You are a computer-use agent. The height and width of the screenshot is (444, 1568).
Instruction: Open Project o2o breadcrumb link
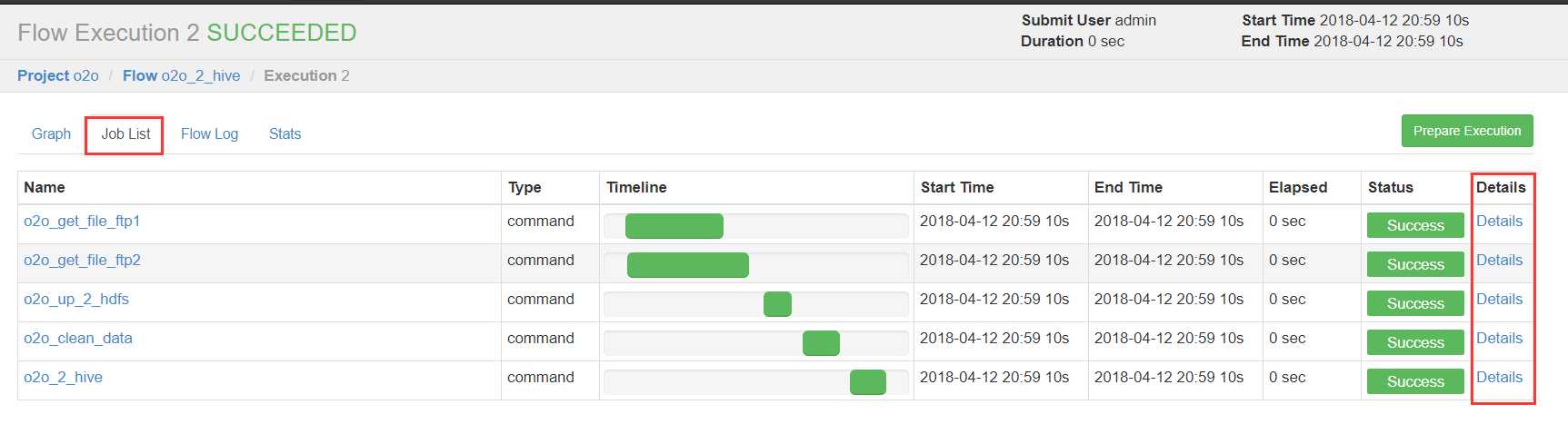[58, 76]
